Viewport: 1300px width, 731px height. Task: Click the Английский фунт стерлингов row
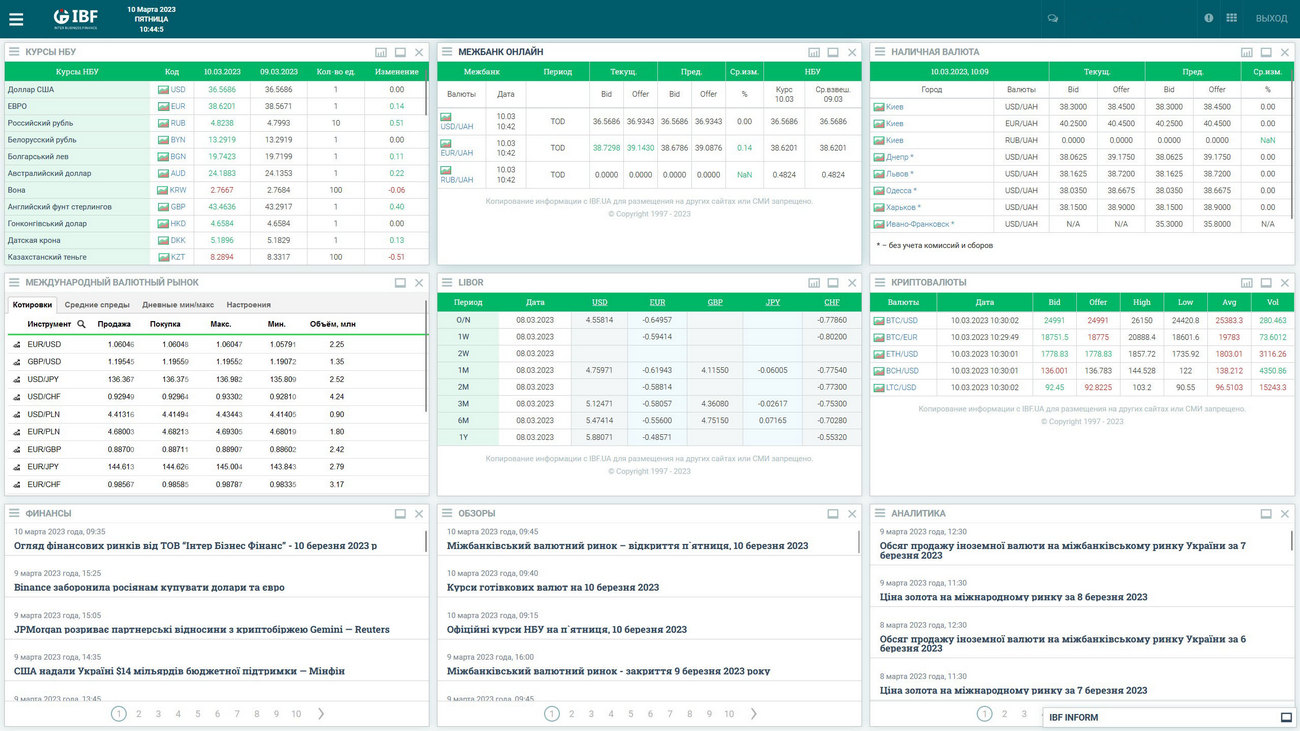click(215, 207)
